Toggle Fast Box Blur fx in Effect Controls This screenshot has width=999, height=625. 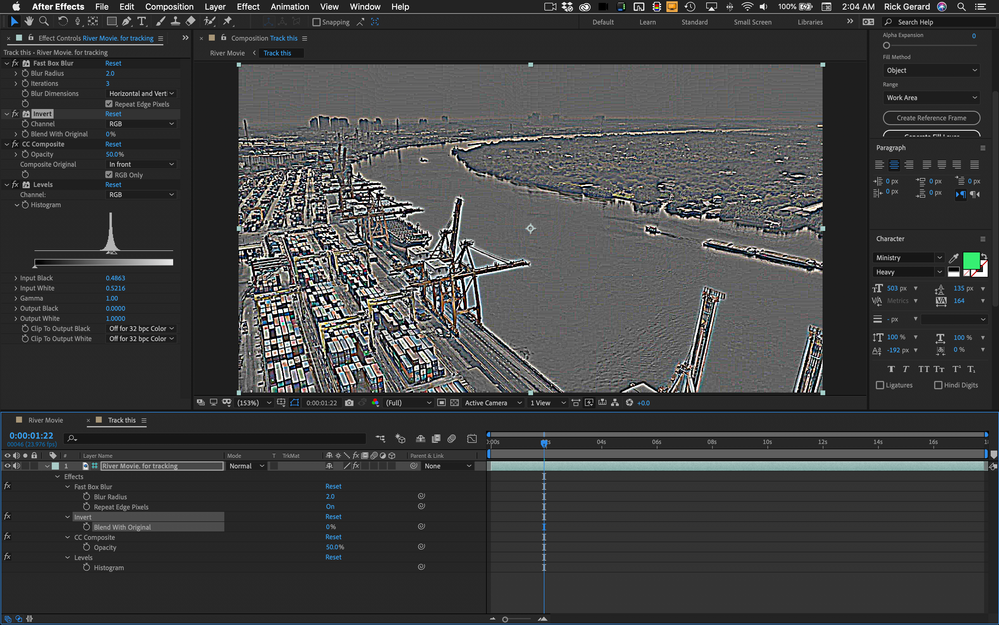click(x=15, y=63)
